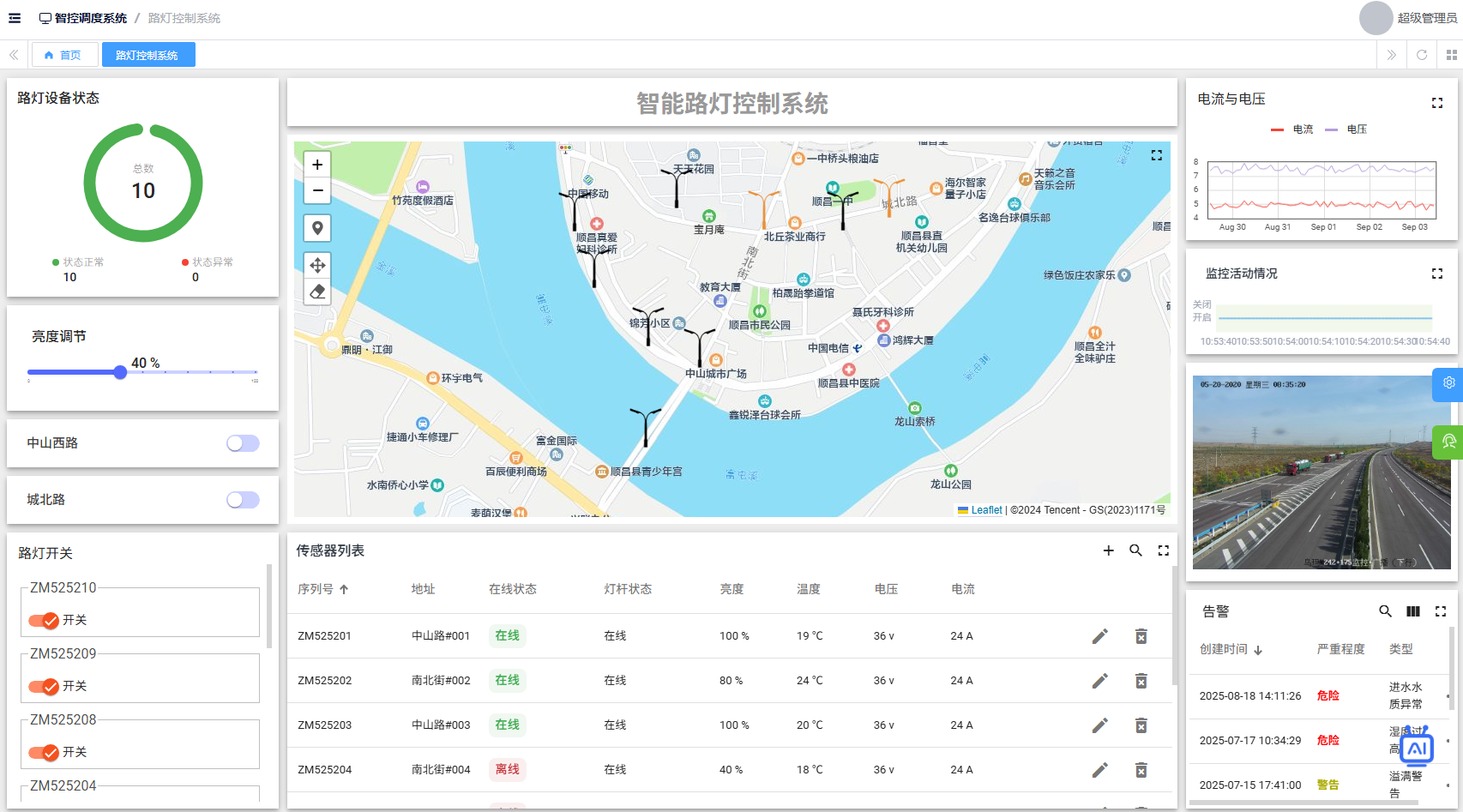Toggle 电压 legend series visibility
Image resolution: width=1463 pixels, height=812 pixels.
click(1346, 129)
